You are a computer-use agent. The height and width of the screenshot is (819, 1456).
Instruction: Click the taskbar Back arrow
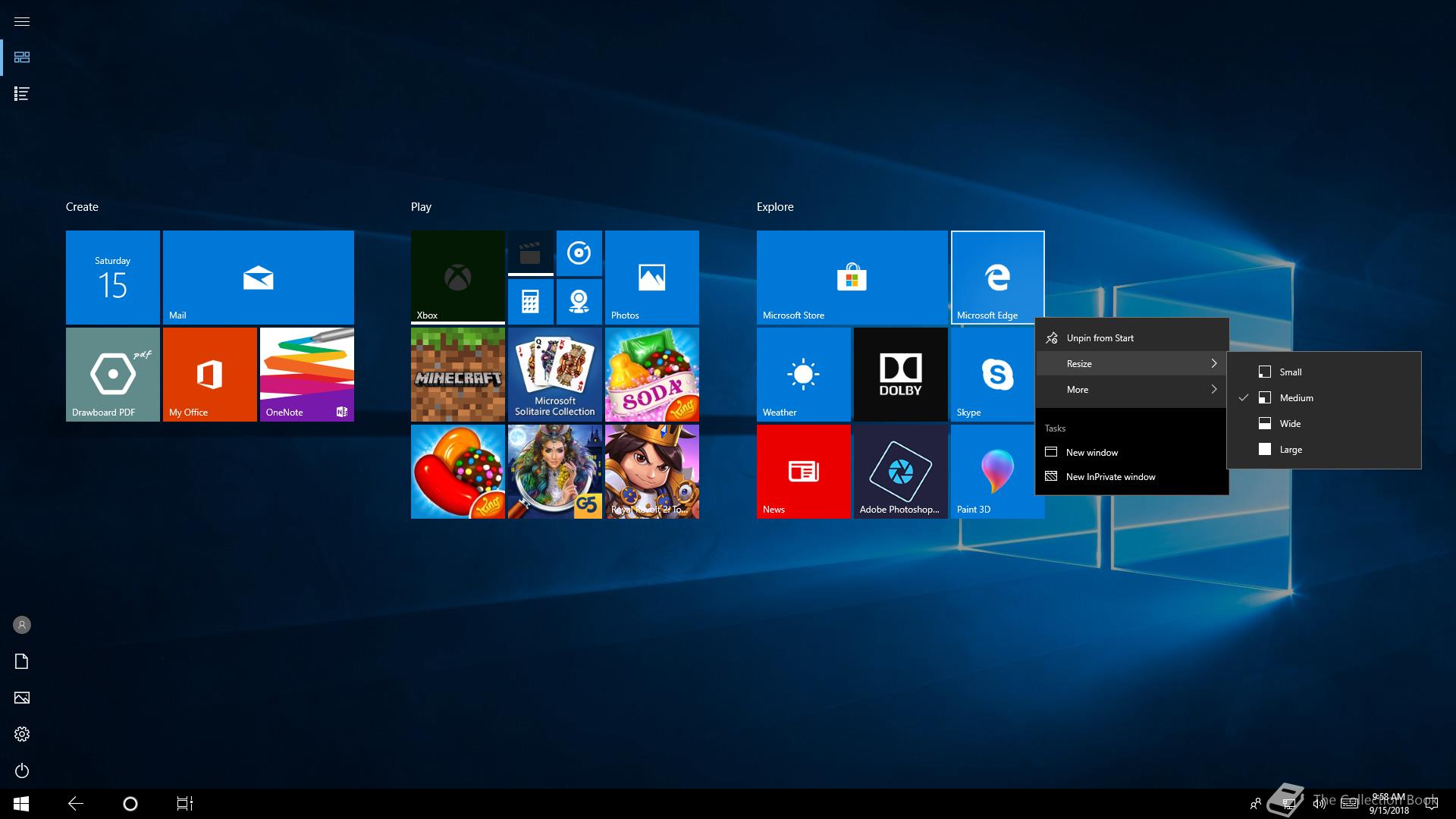click(76, 804)
